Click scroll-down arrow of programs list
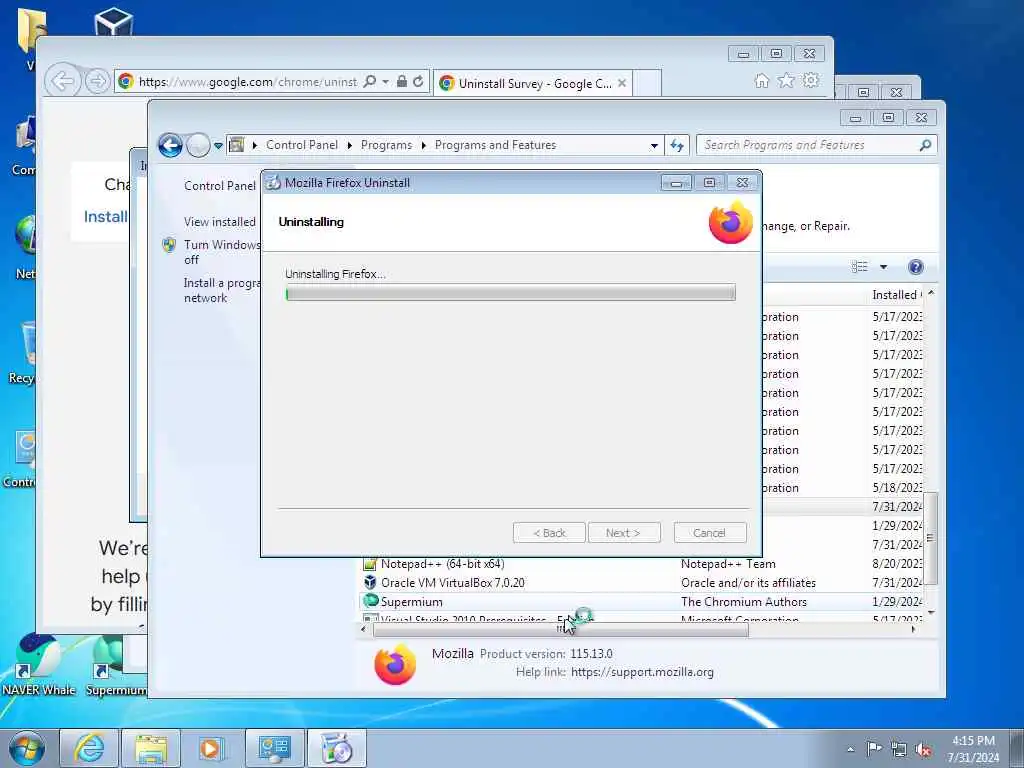1024x768 pixels. (x=931, y=613)
